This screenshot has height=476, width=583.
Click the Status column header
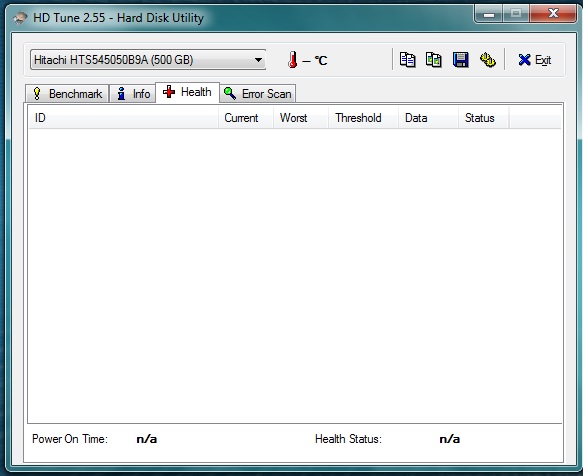tap(483, 118)
